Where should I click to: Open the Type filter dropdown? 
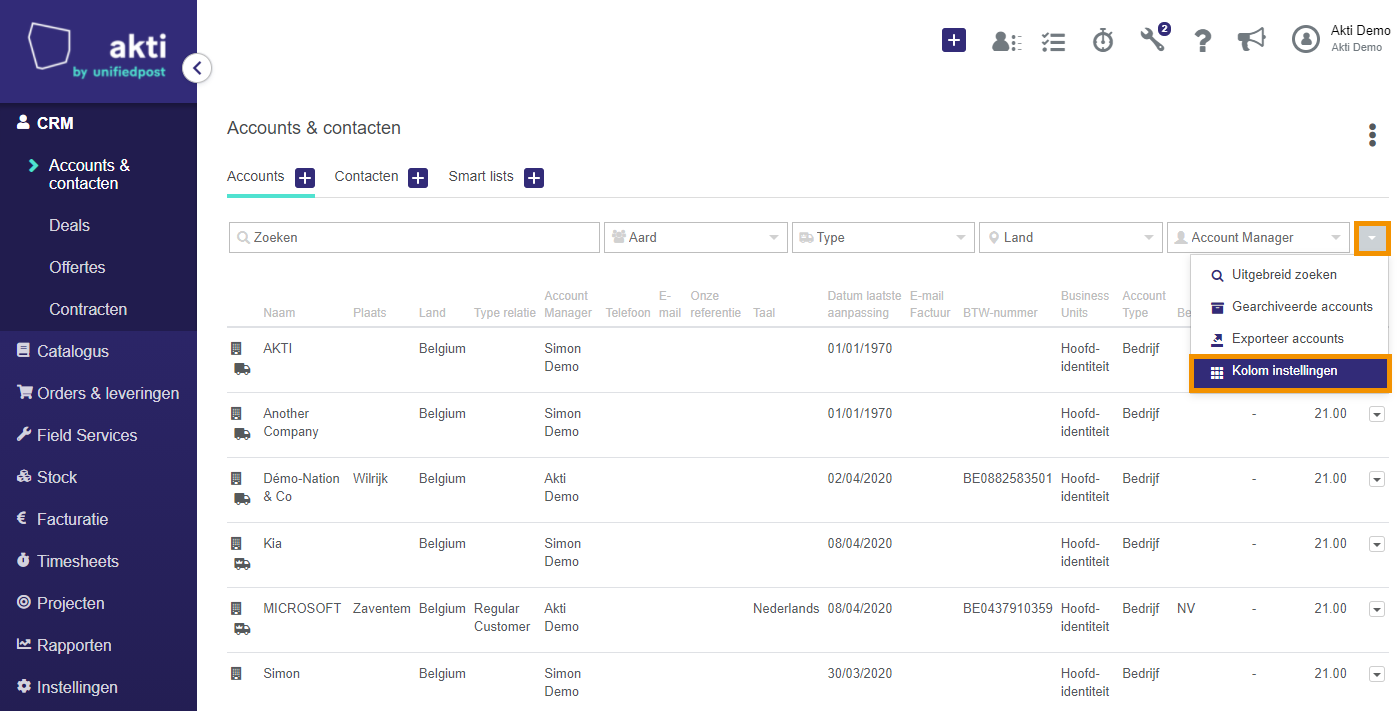[883, 237]
